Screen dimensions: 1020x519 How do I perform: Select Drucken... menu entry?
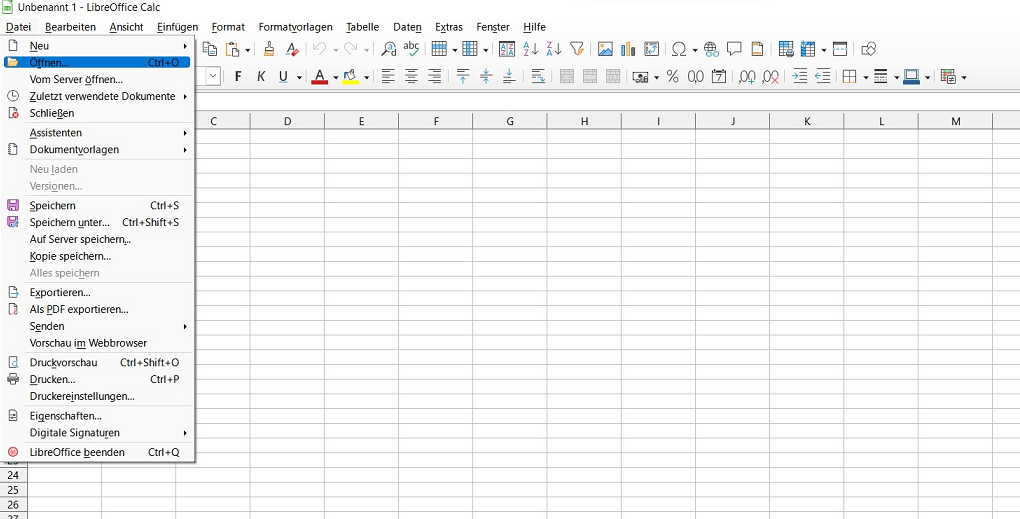tap(97, 379)
